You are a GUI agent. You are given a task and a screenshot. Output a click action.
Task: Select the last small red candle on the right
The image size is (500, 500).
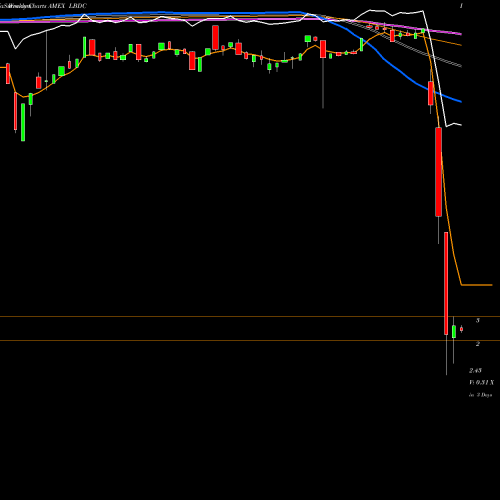461,329
